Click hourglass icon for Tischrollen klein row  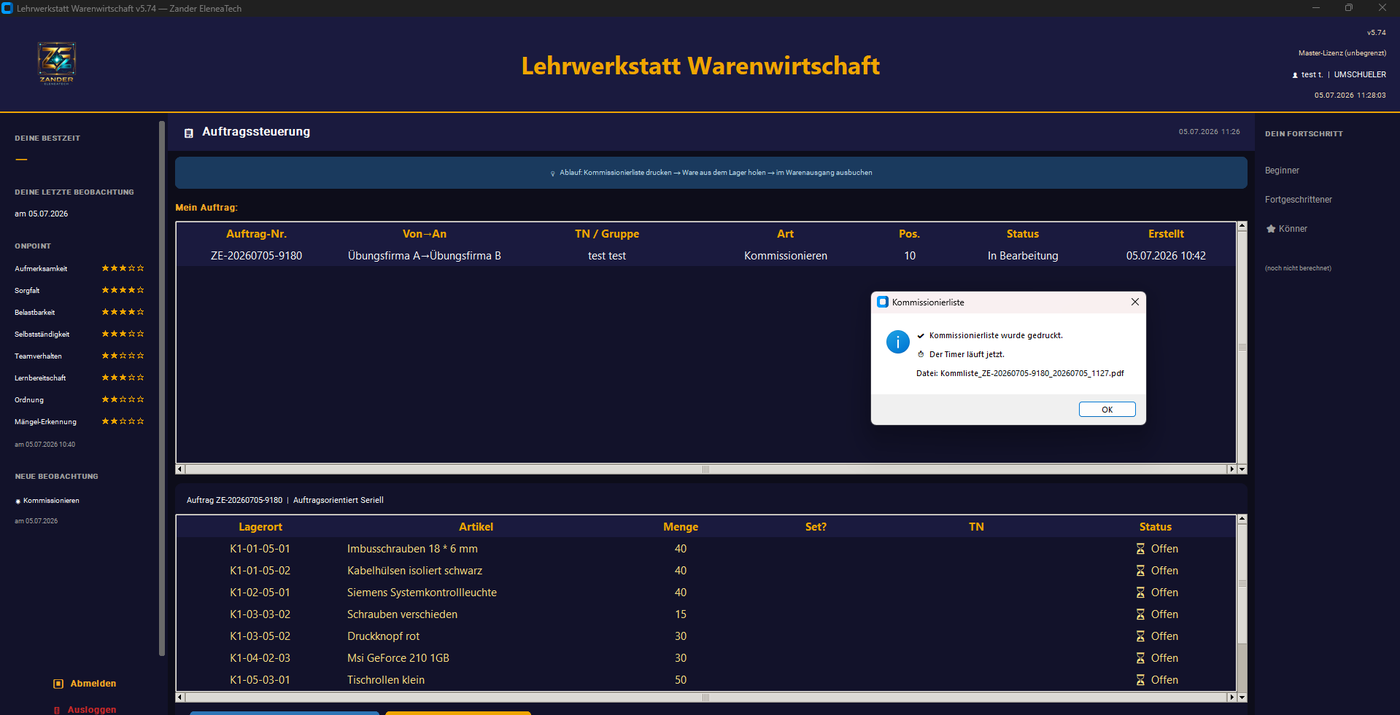point(1140,680)
